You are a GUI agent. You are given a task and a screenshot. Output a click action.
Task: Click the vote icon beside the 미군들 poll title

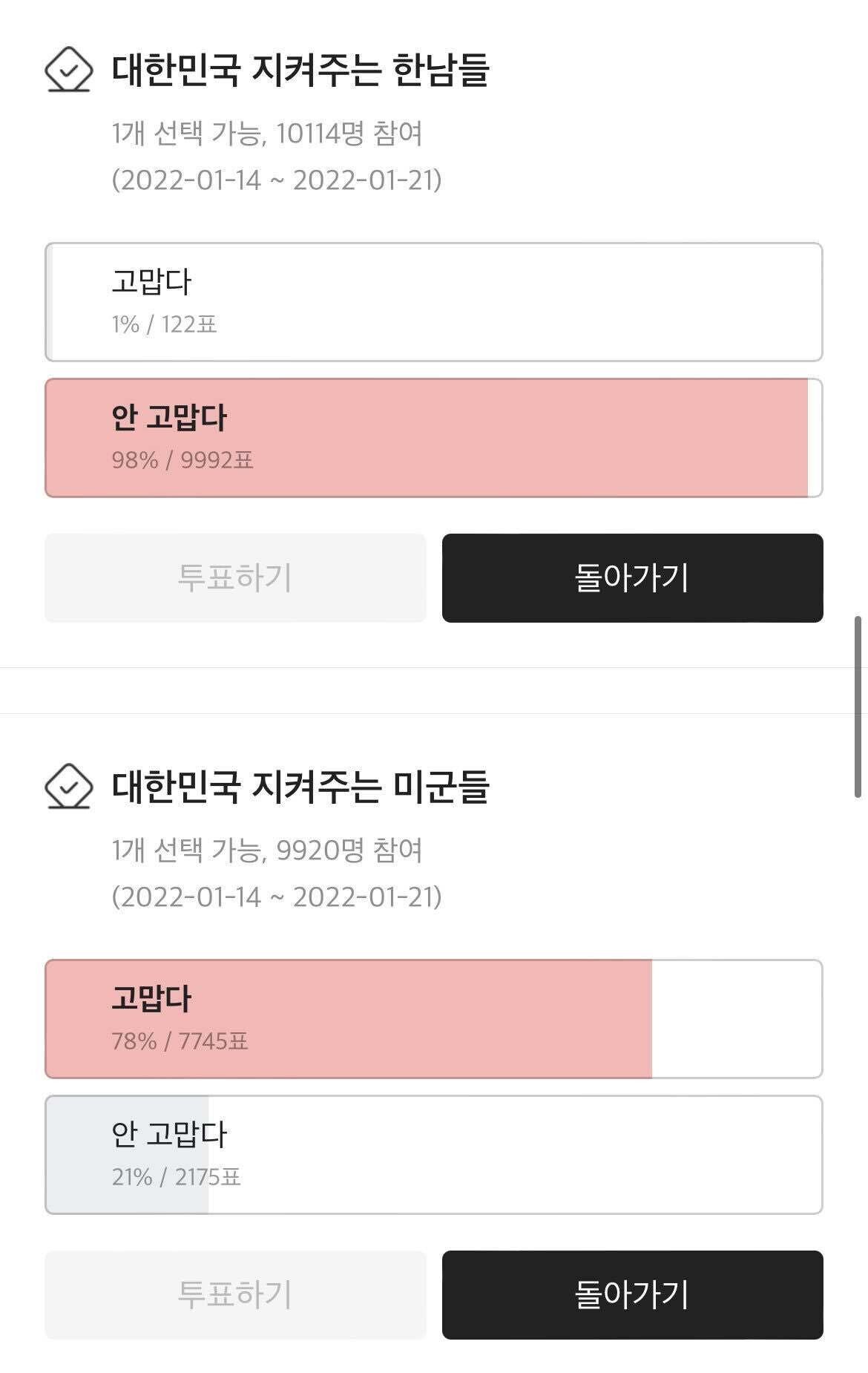click(x=68, y=786)
